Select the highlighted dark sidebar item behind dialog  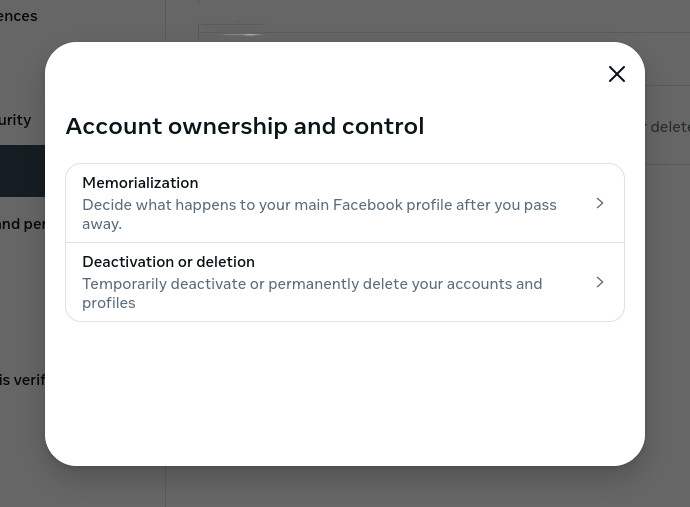(x=22, y=171)
